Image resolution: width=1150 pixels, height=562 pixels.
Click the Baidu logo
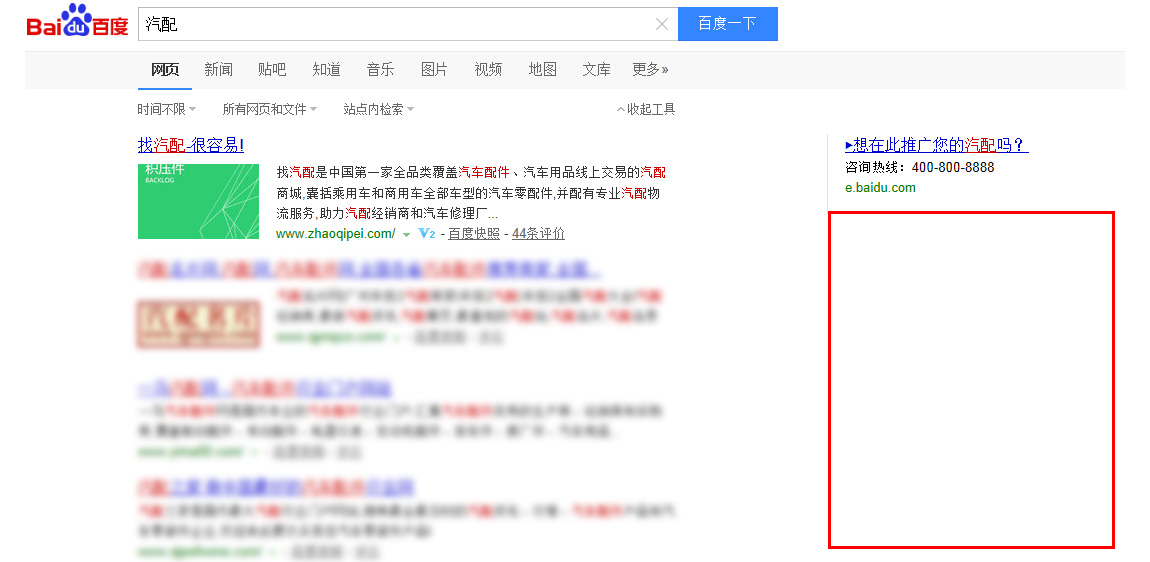(77, 21)
